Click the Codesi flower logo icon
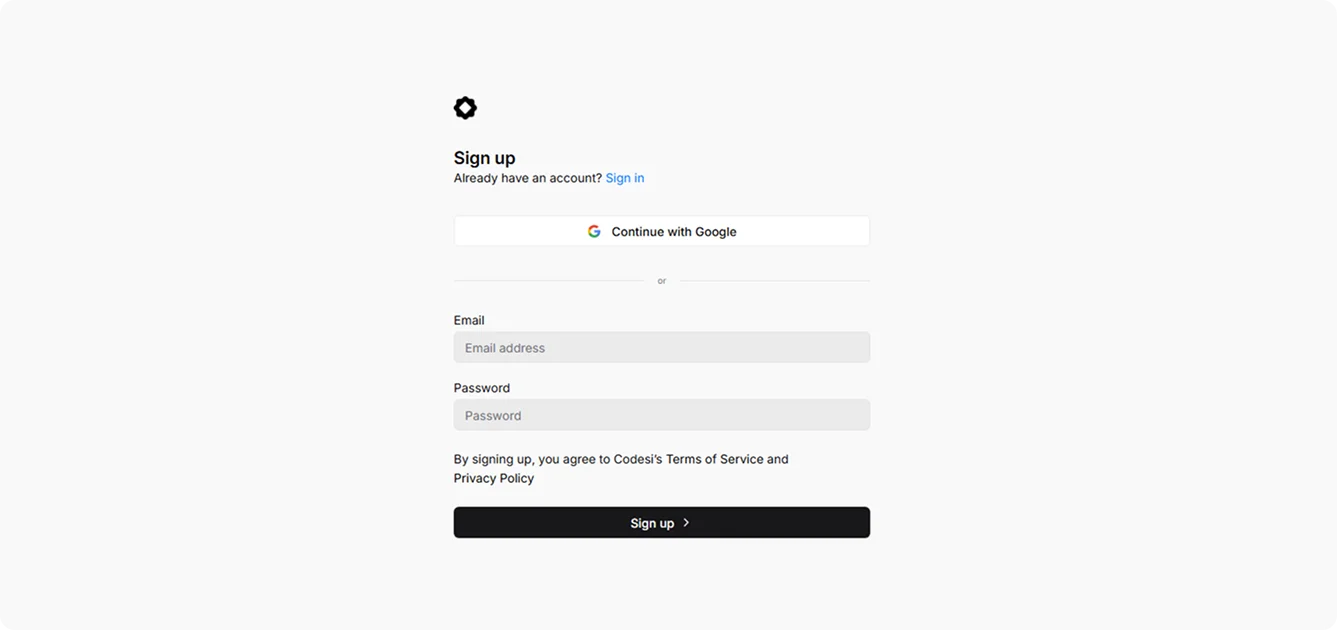 point(465,108)
